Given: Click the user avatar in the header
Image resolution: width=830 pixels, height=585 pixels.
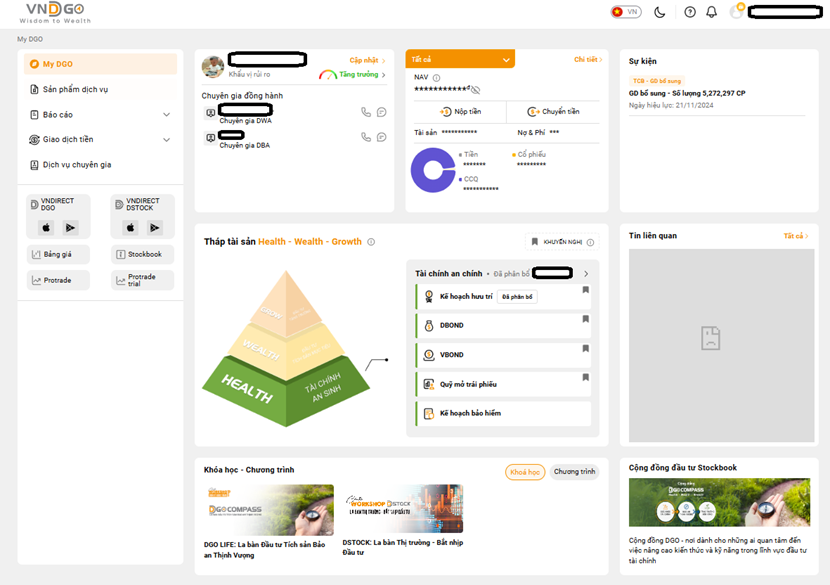Looking at the screenshot, I should [x=736, y=11].
